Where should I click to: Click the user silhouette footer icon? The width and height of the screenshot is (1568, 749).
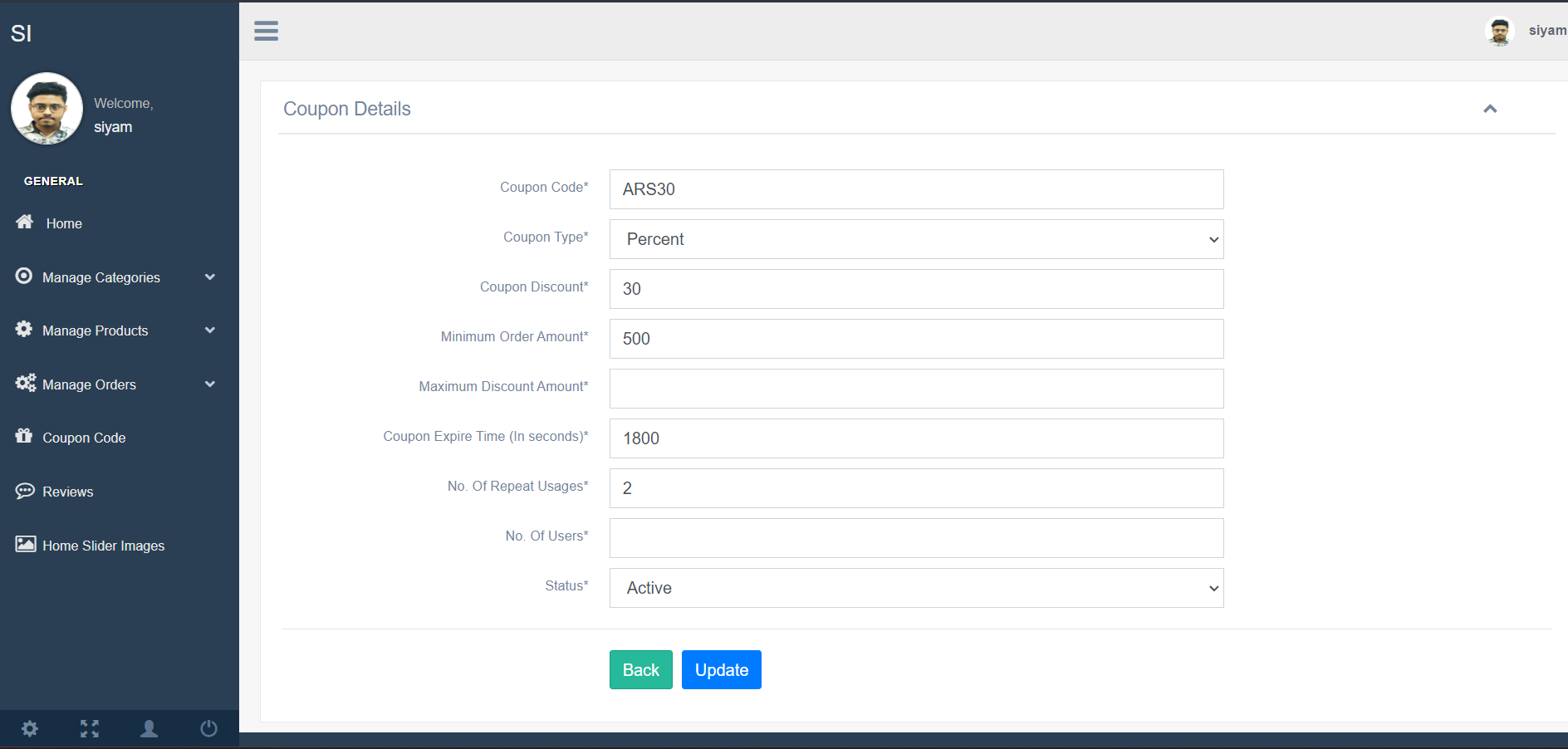(x=149, y=729)
